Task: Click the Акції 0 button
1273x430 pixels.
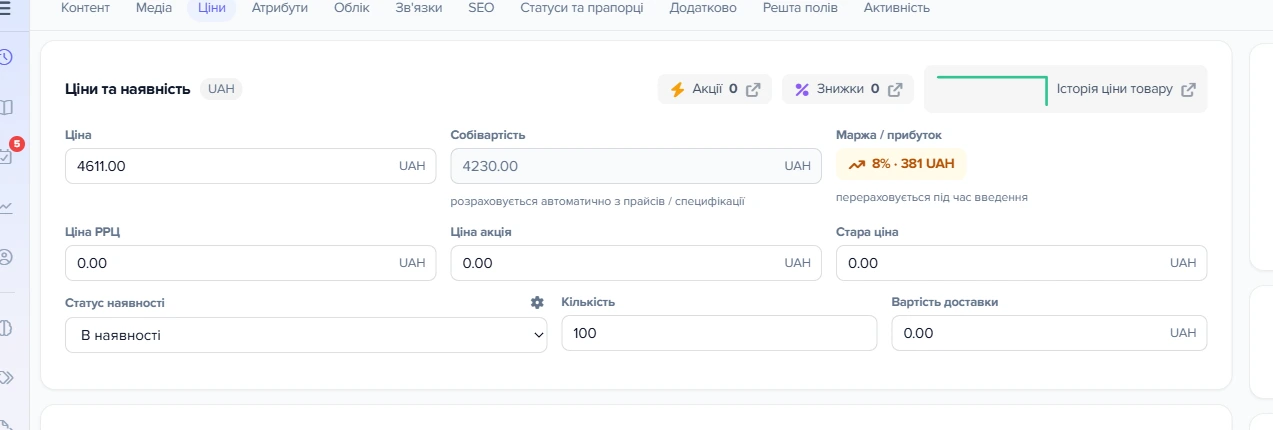Action: (x=715, y=89)
